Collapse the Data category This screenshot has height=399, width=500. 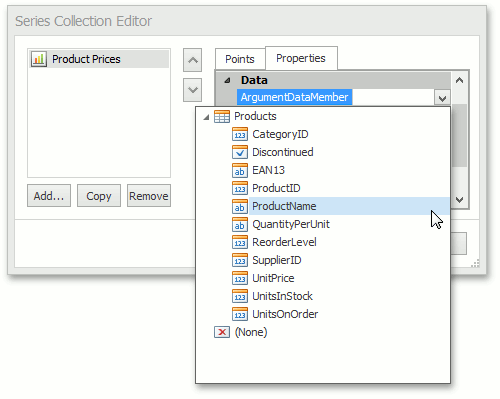[x=227, y=80]
